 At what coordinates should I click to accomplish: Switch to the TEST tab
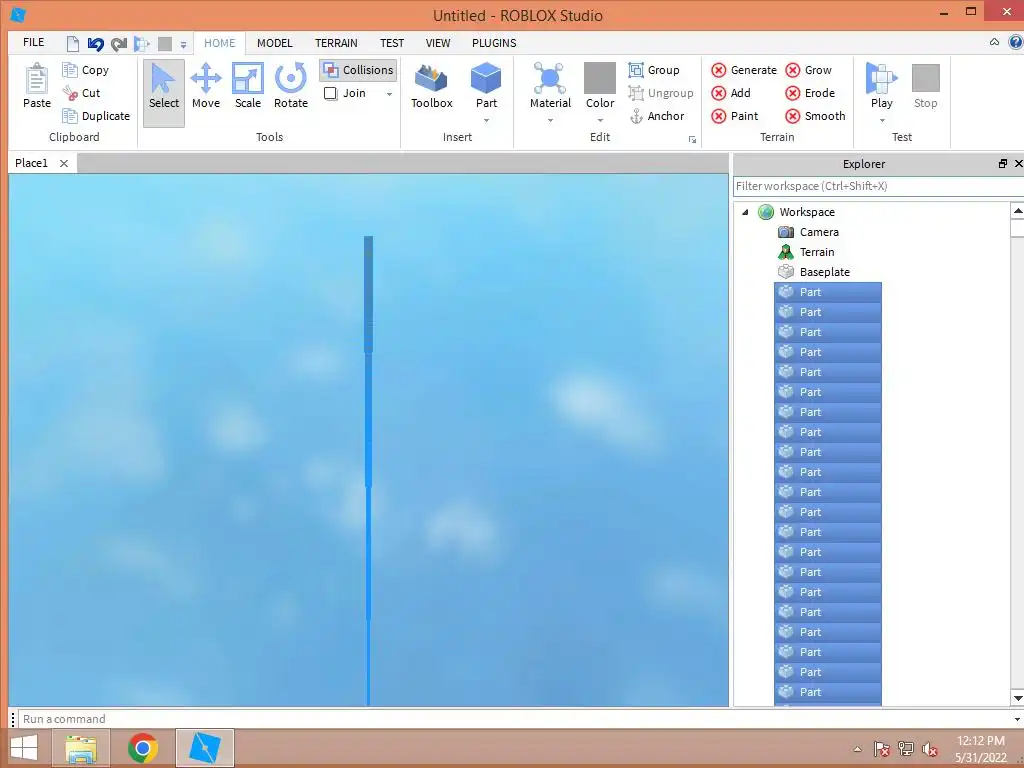pos(392,43)
